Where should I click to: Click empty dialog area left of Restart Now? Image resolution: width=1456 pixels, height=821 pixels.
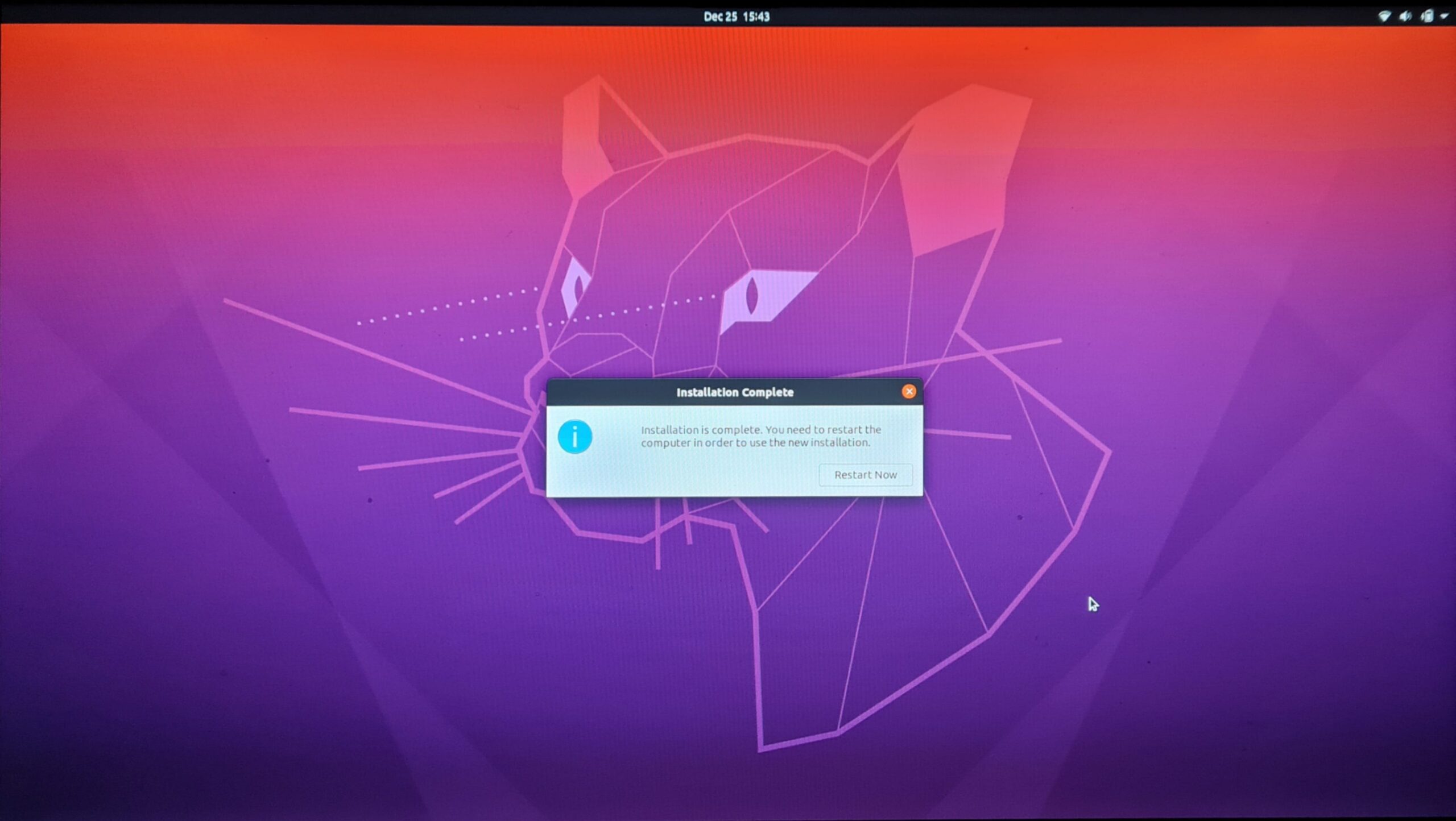pyautogui.click(x=711, y=475)
